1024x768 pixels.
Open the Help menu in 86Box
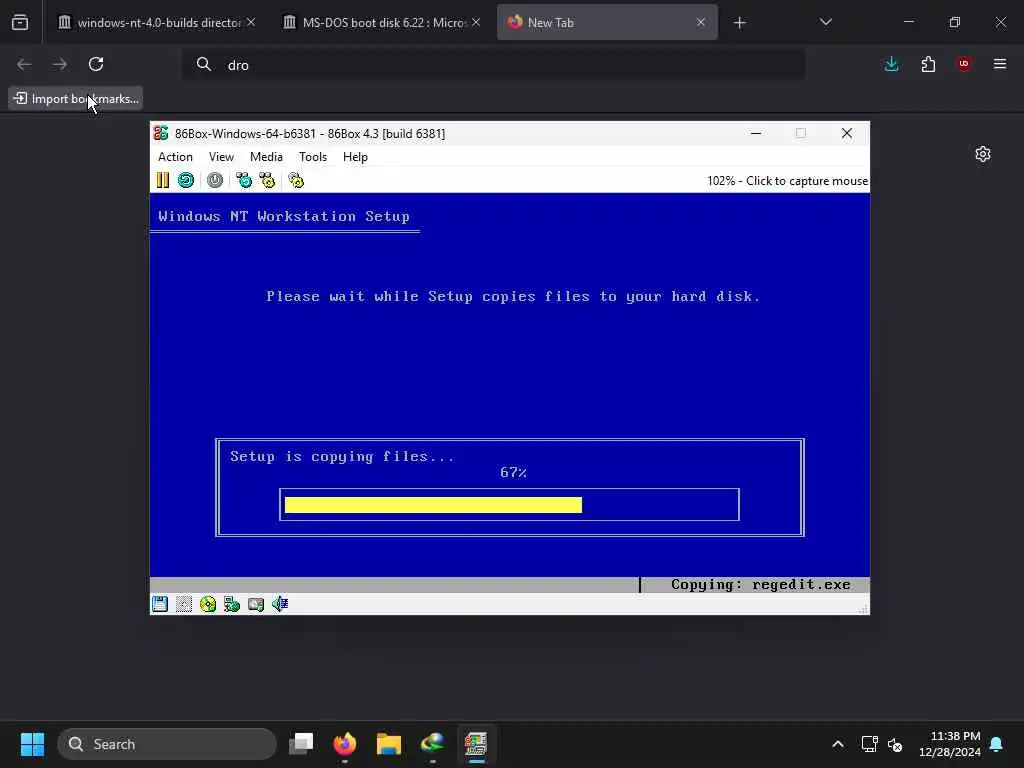355,157
